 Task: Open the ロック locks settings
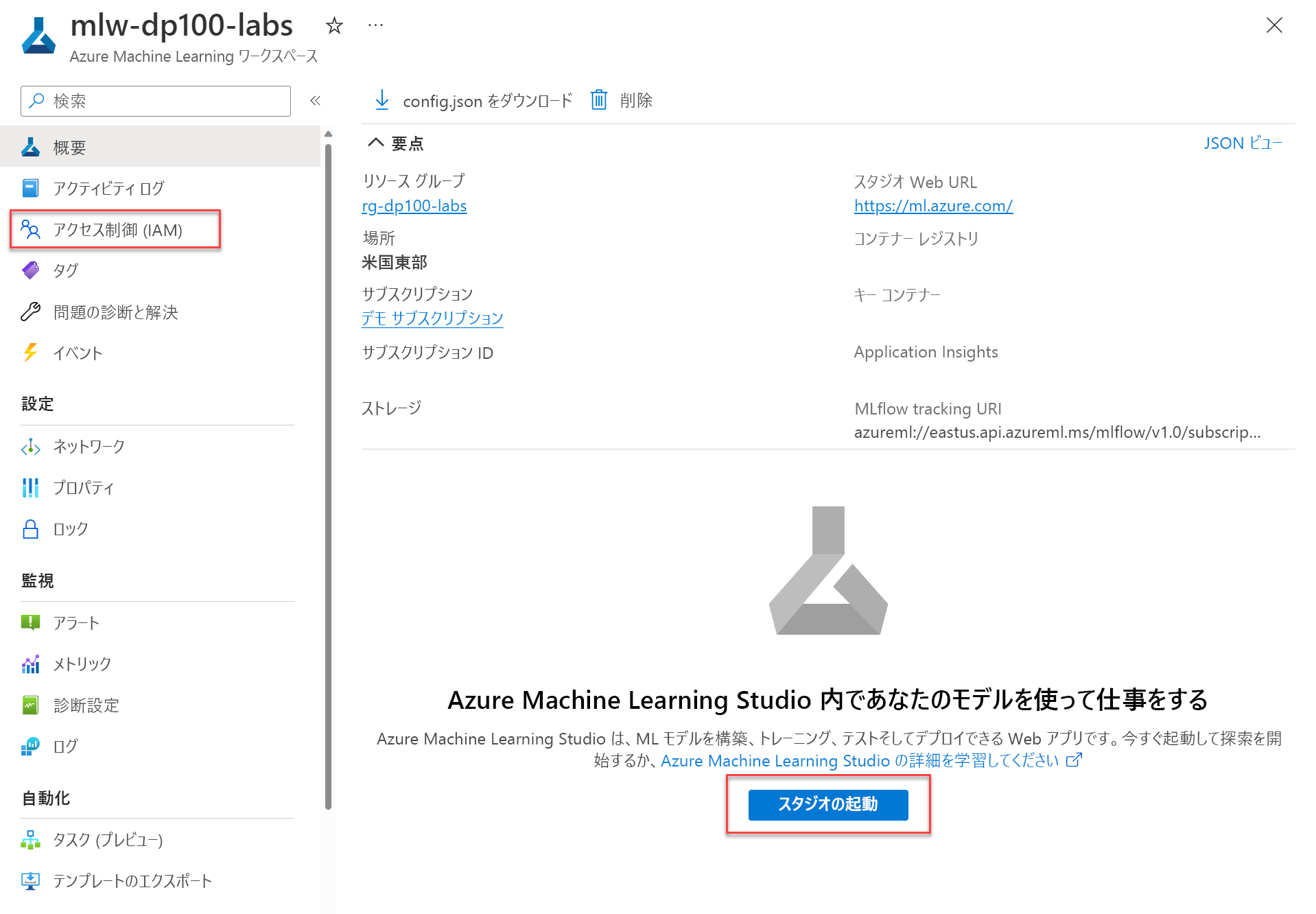71,529
